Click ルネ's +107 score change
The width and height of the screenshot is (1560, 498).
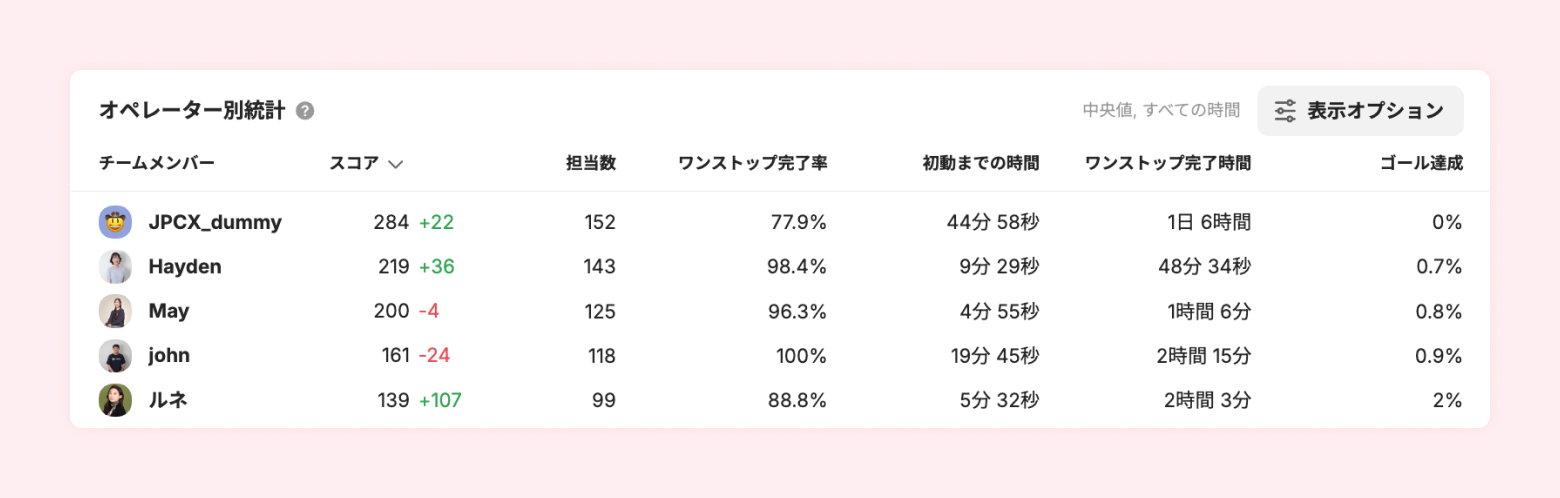(440, 400)
